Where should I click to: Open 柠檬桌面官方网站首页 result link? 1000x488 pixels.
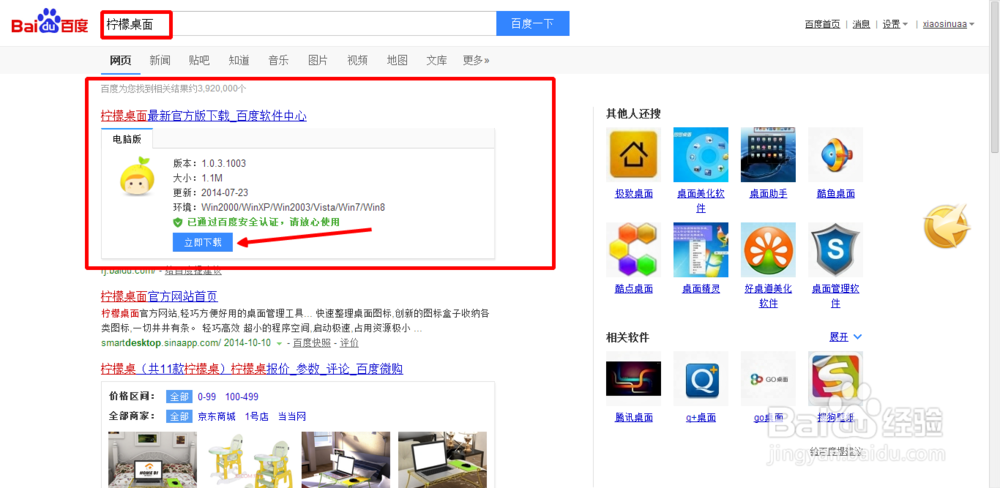click(159, 296)
